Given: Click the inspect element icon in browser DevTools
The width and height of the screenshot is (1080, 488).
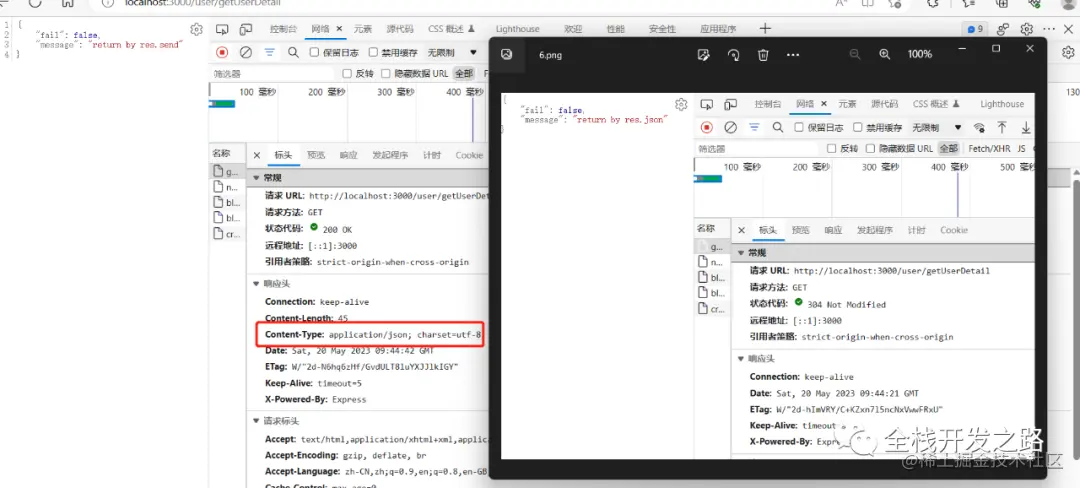Looking at the screenshot, I should 222,29.
